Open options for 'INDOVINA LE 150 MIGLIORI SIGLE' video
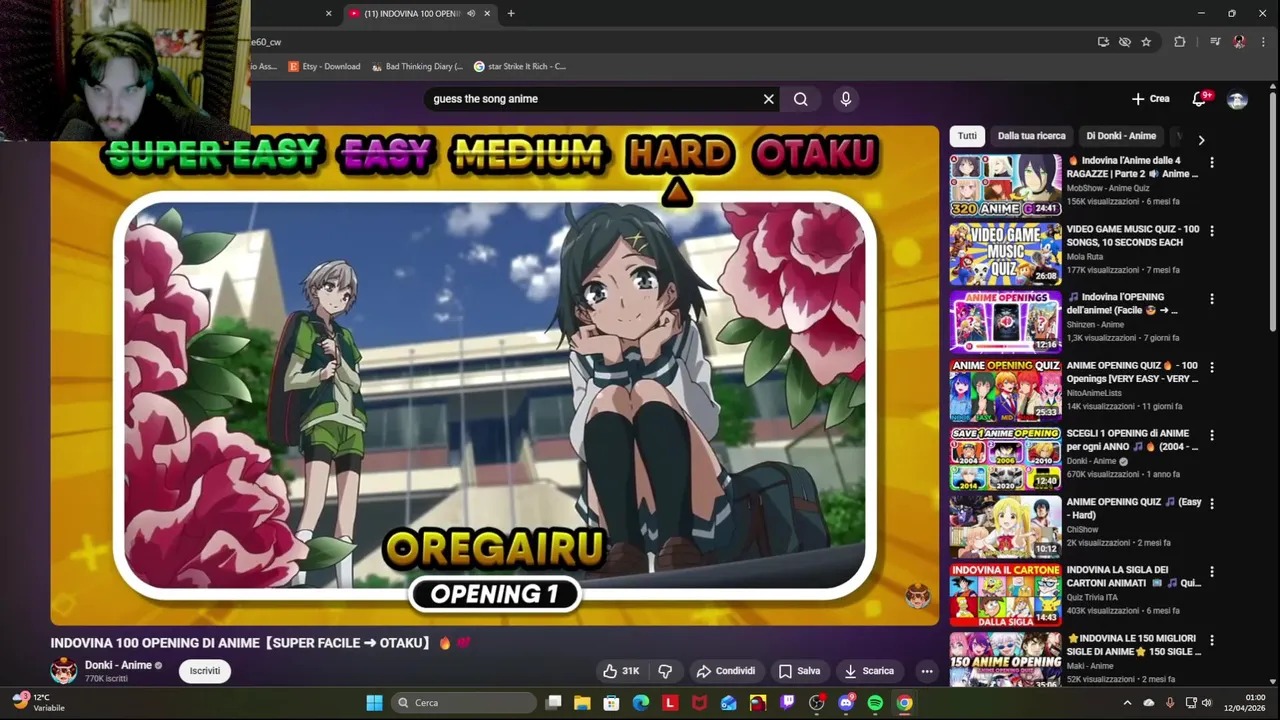1280x720 pixels. point(1211,639)
